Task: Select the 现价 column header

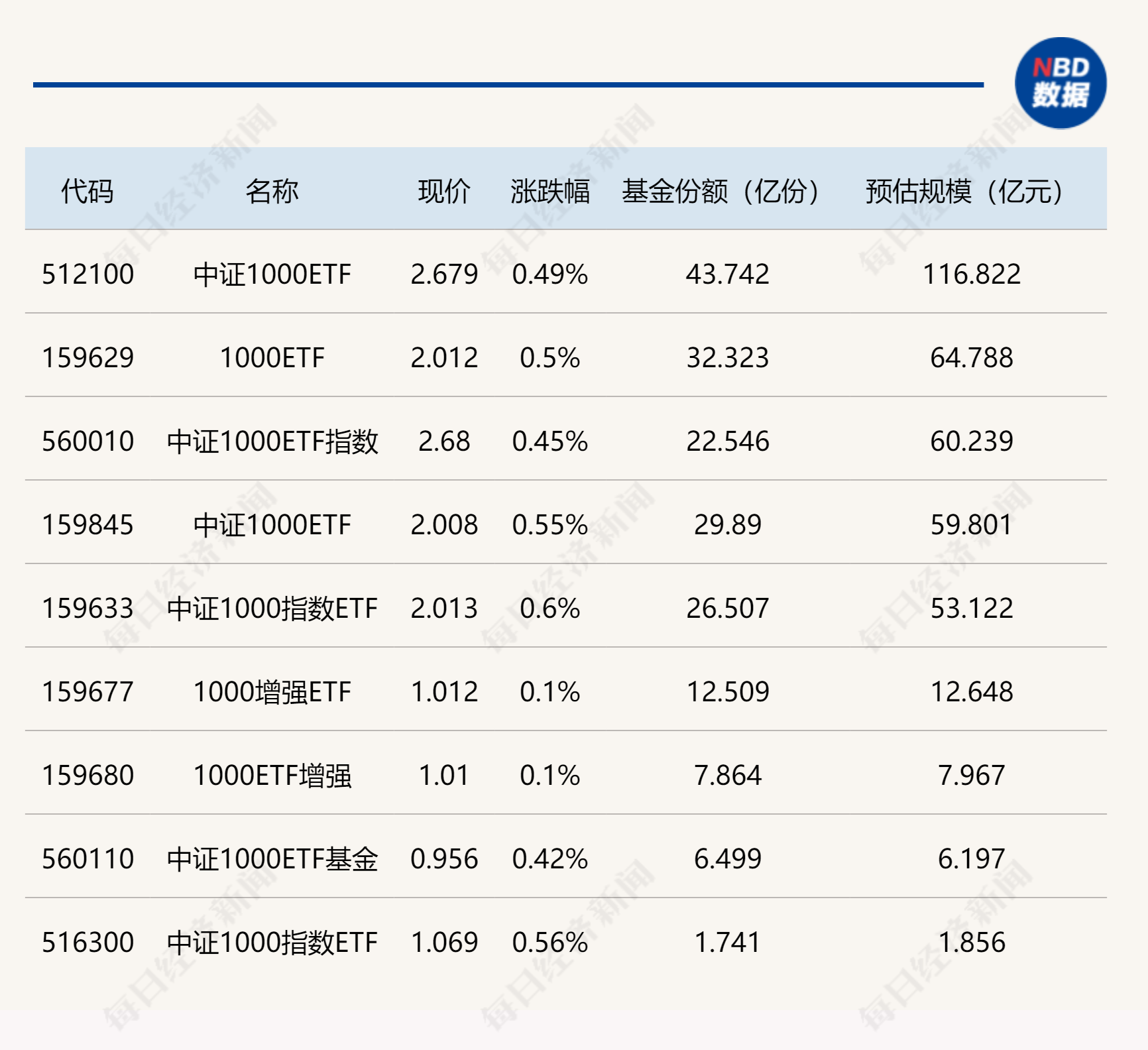Action: (x=444, y=192)
